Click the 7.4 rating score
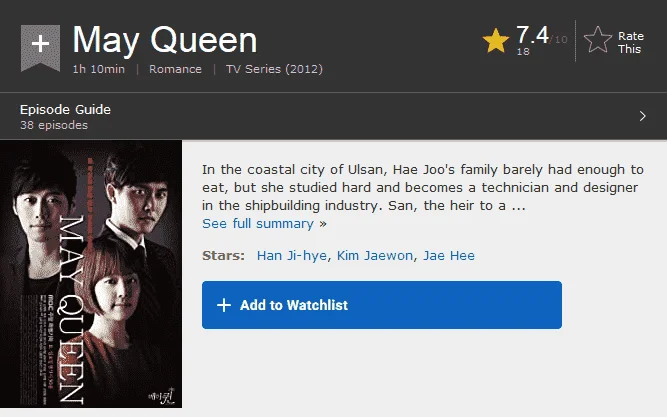This screenshot has width=667, height=417. pyautogui.click(x=532, y=35)
